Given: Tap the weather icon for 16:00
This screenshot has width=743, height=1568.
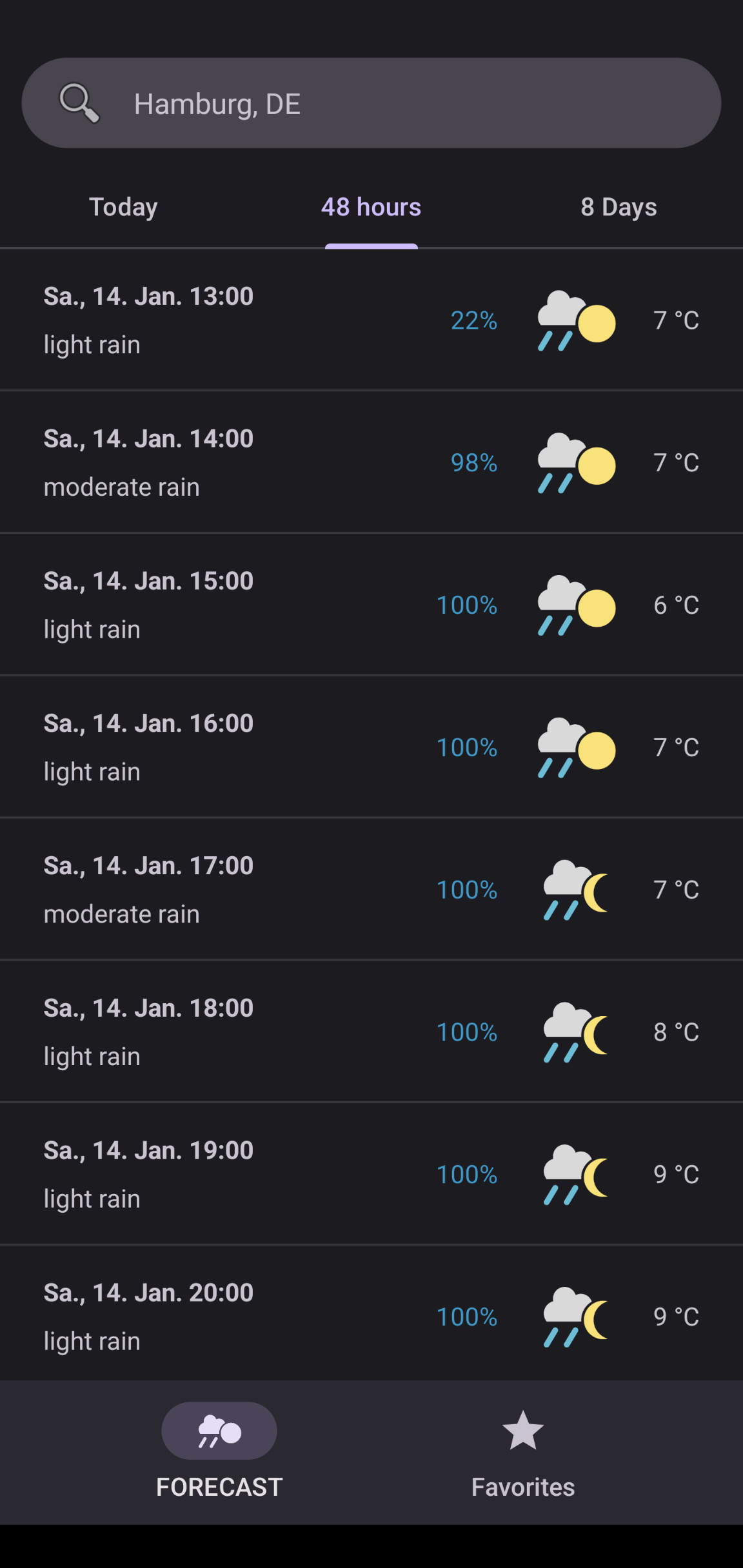Looking at the screenshot, I should tap(576, 748).
